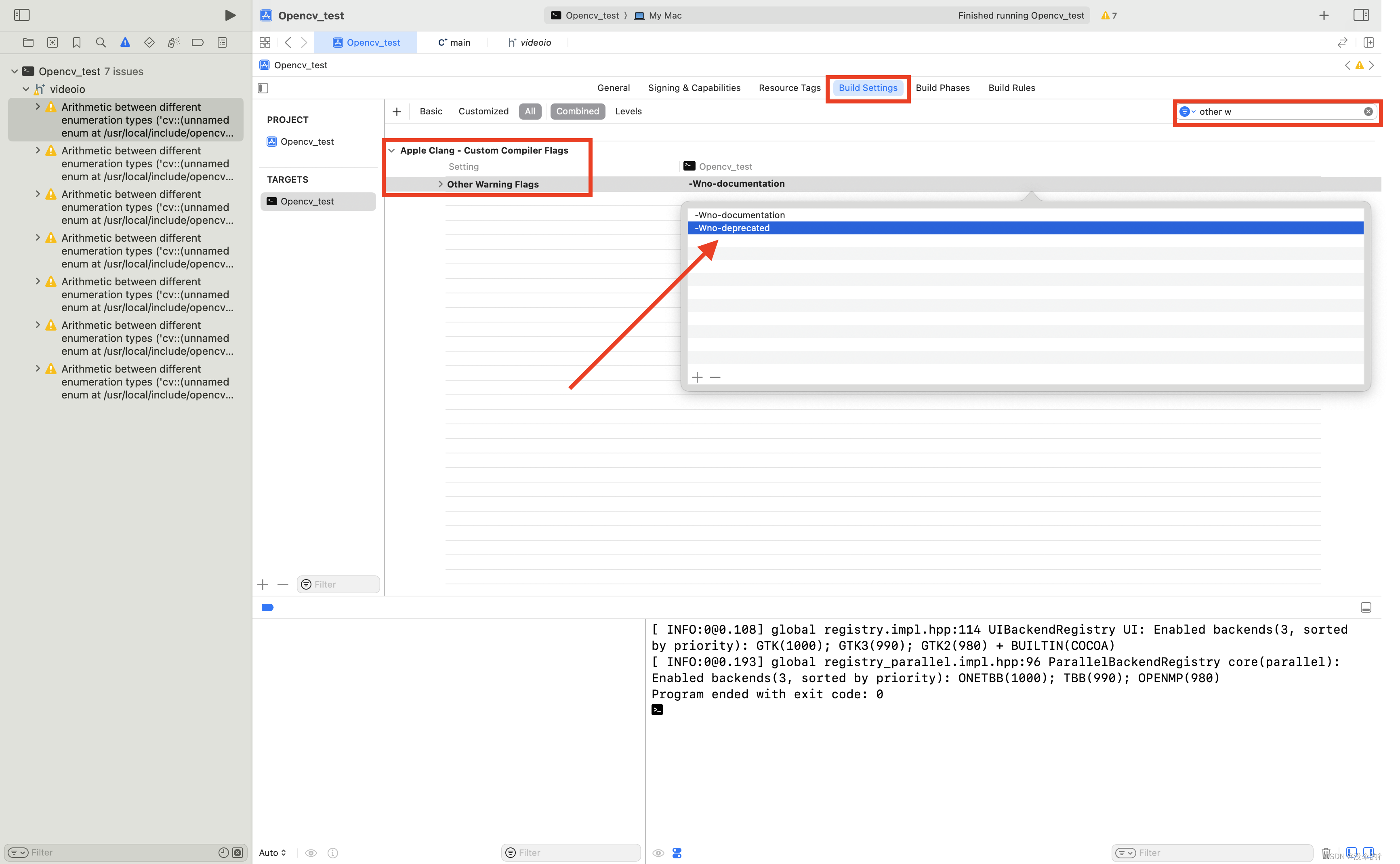
Task: Click the Build Settings tab
Action: [x=867, y=87]
